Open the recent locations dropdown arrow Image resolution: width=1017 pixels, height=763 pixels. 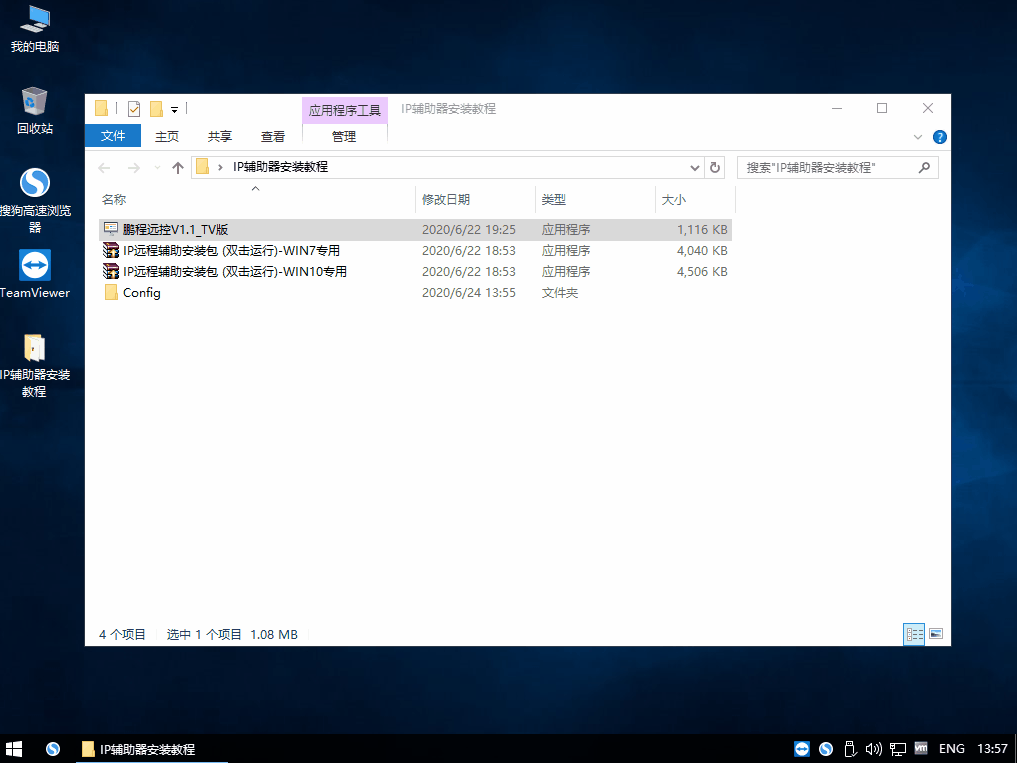(157, 168)
